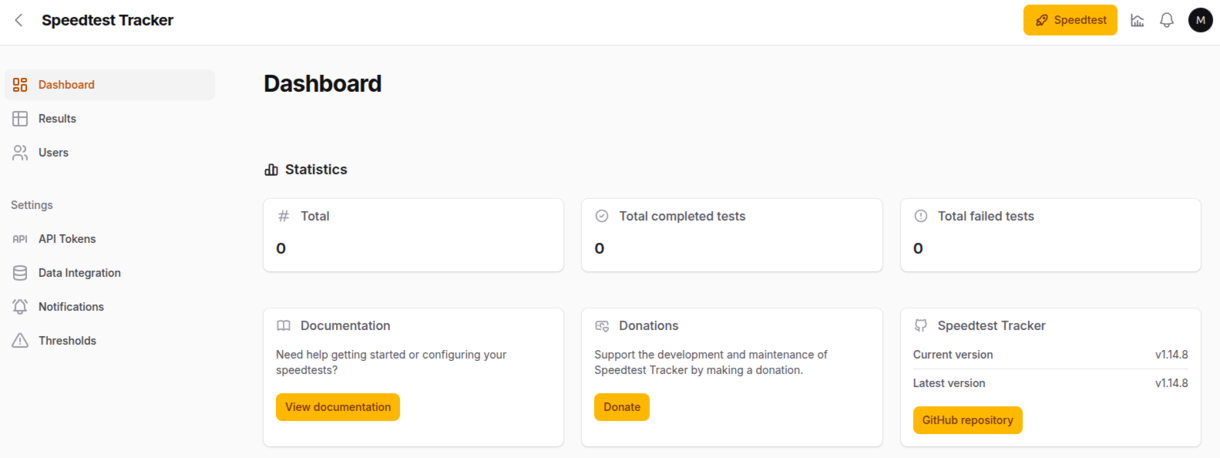Click the Donate button
Viewport: 1220px width, 458px height.
pyautogui.click(x=622, y=407)
